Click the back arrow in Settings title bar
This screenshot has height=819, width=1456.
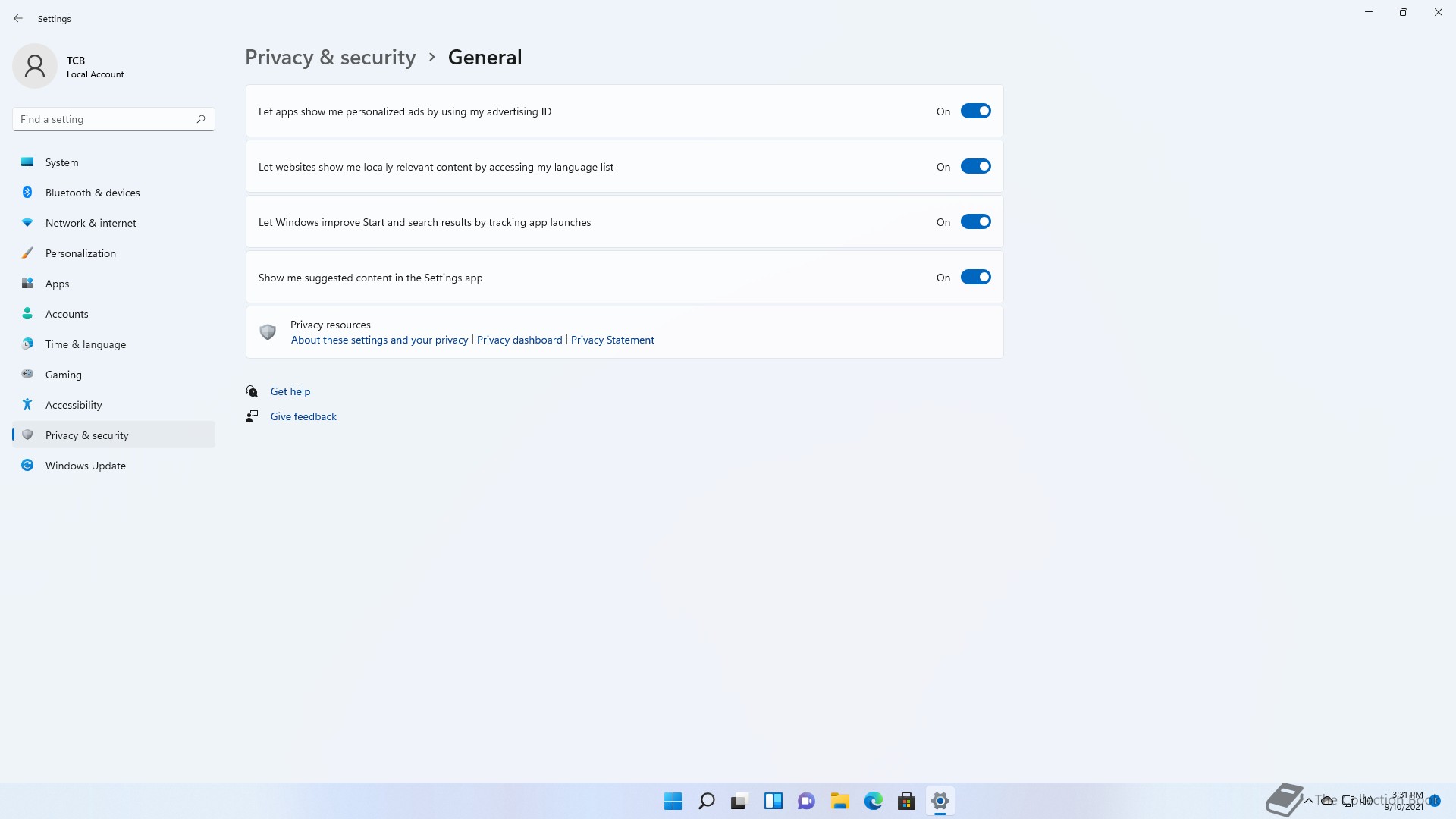(x=18, y=18)
